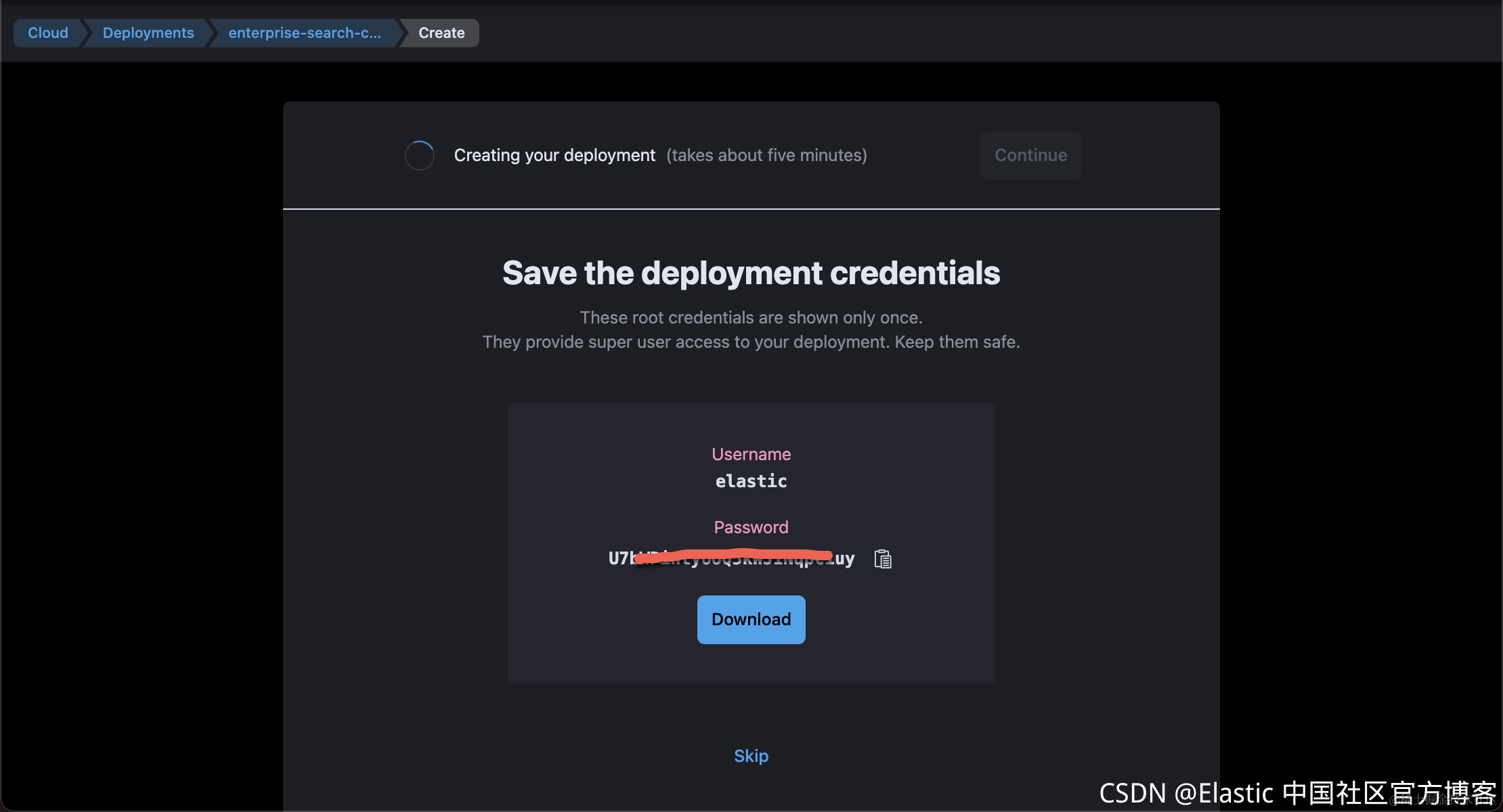The height and width of the screenshot is (812, 1503).
Task: Open the Deployments breadcrumb
Action: (148, 32)
